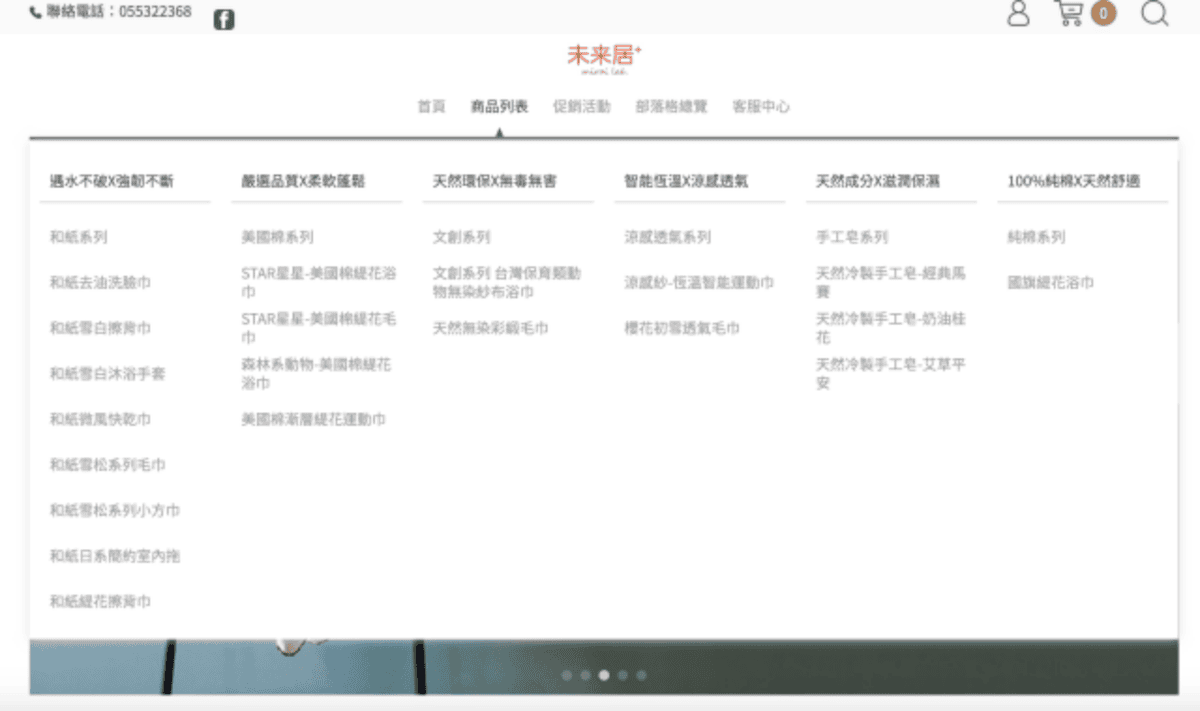Select 國旗緹花浴巾 link
Screen dimensions: 1200x711
(x=1050, y=283)
